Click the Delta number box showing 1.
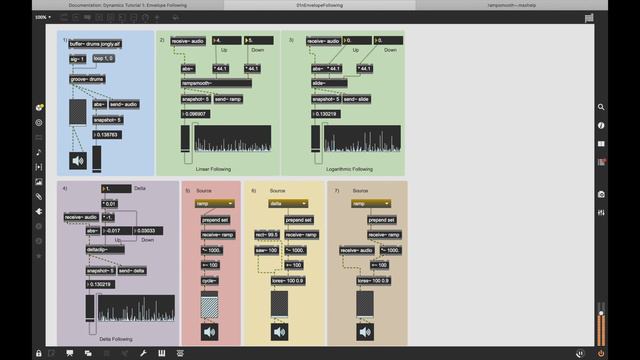 click(x=116, y=189)
